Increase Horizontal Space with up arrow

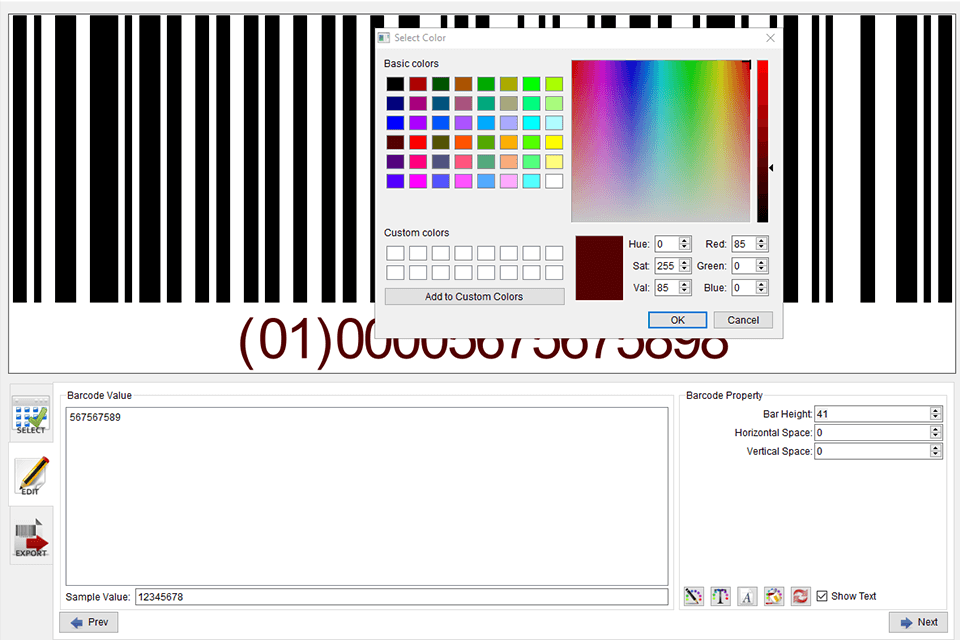click(936, 429)
